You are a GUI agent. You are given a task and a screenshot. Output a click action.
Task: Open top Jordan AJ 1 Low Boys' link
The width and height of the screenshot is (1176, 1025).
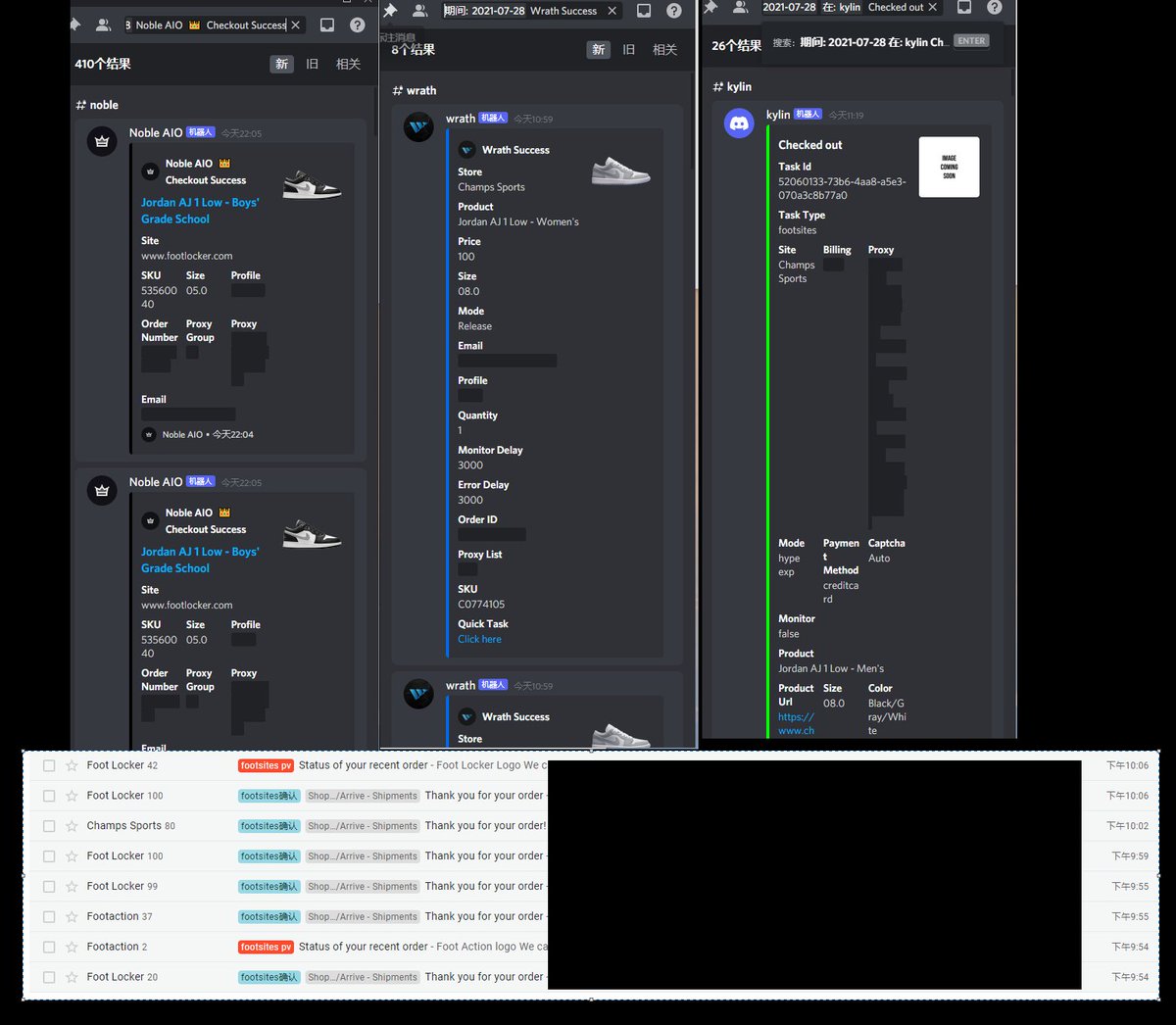200,211
